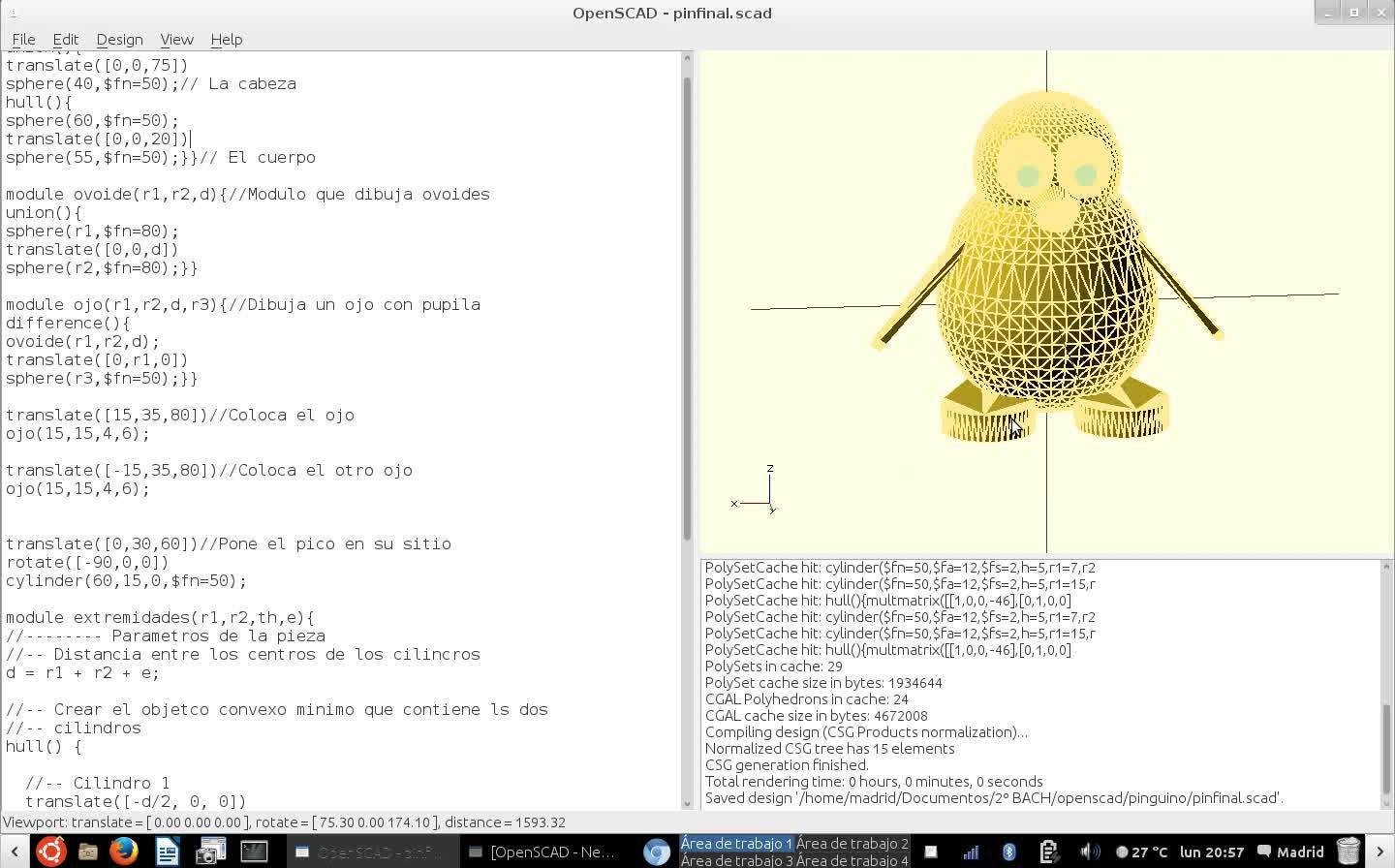1395x868 pixels.
Task: Check the battery status indicator
Action: 1048,852
